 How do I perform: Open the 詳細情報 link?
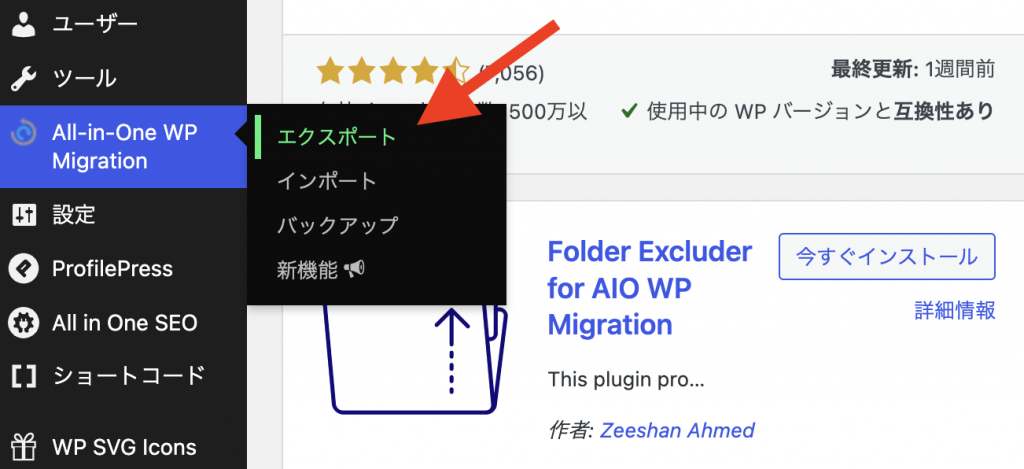coord(955,310)
